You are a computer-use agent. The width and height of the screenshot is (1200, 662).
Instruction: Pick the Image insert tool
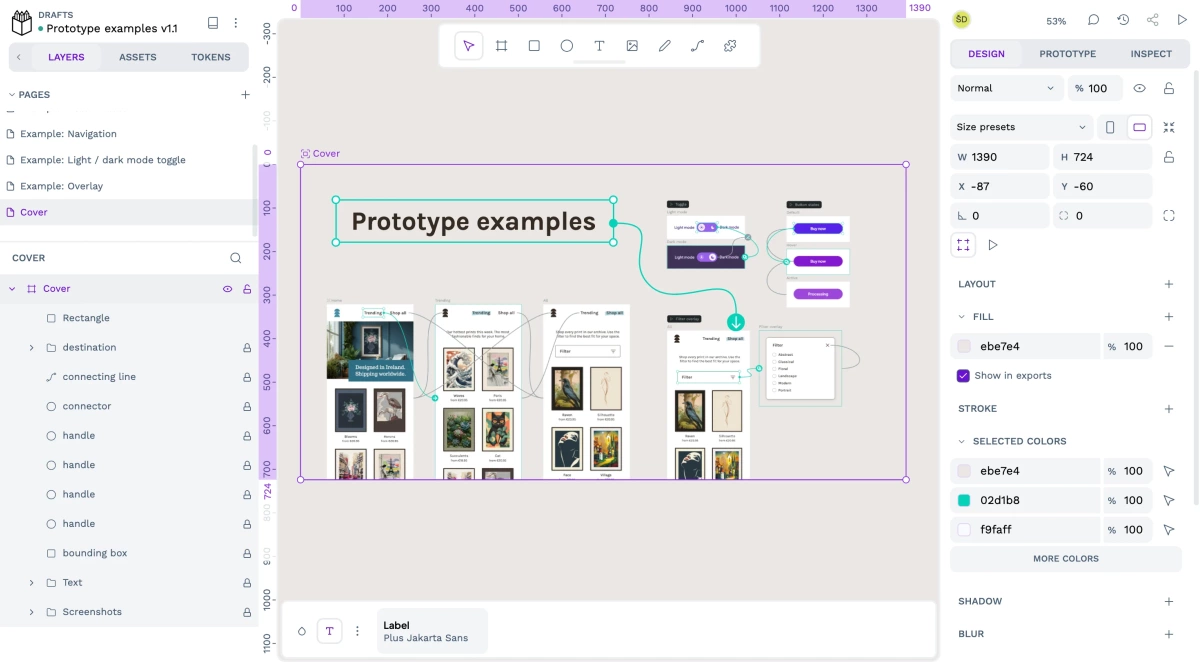pos(632,46)
